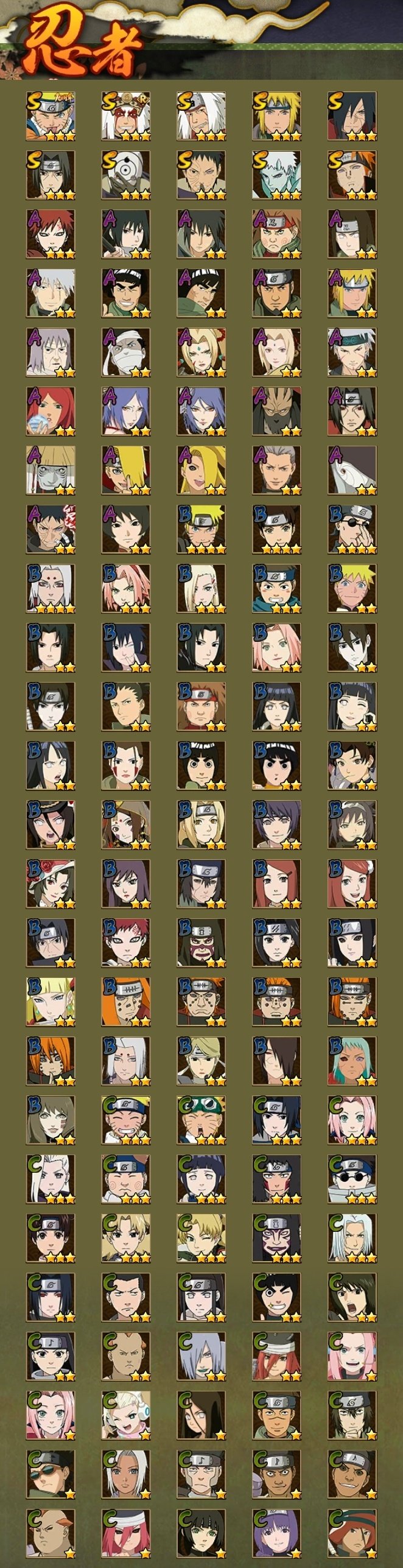Choose A-rank Kakuzu with brown stitched mask
This screenshot has width=403, height=1568.
click(277, 412)
